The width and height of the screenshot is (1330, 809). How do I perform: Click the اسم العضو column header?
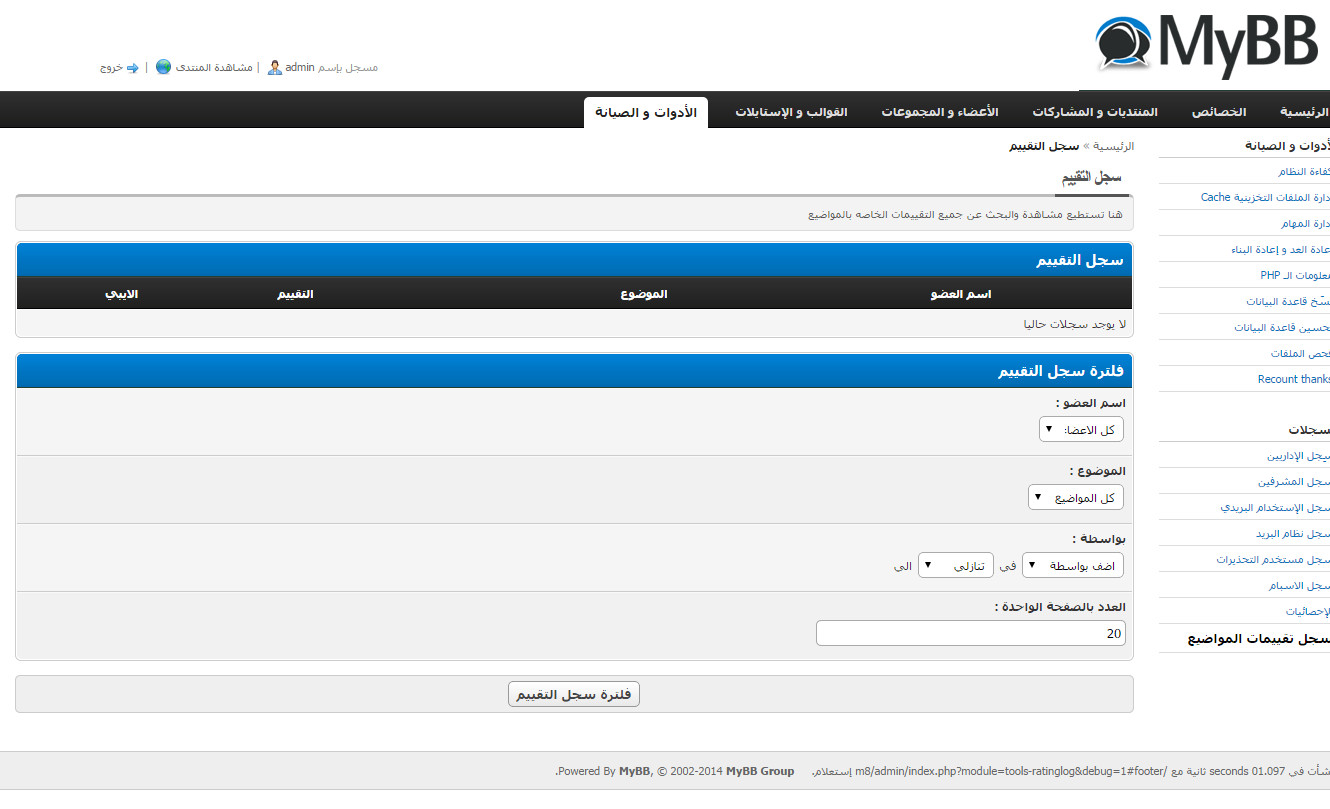(x=960, y=294)
